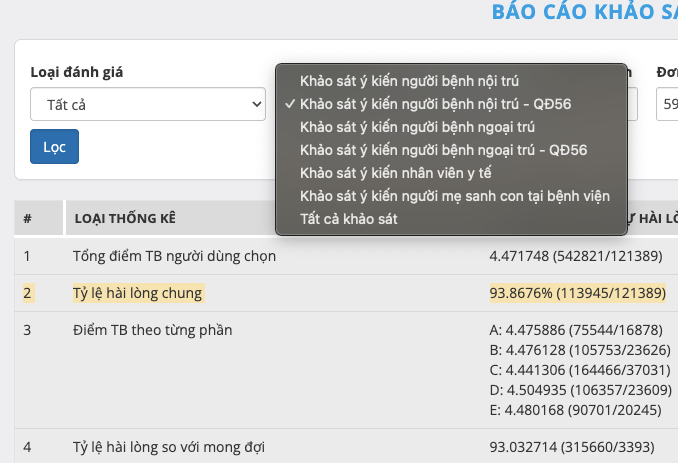Click checkmark beside người bệnh nội trú - QĐ56

[290, 103]
